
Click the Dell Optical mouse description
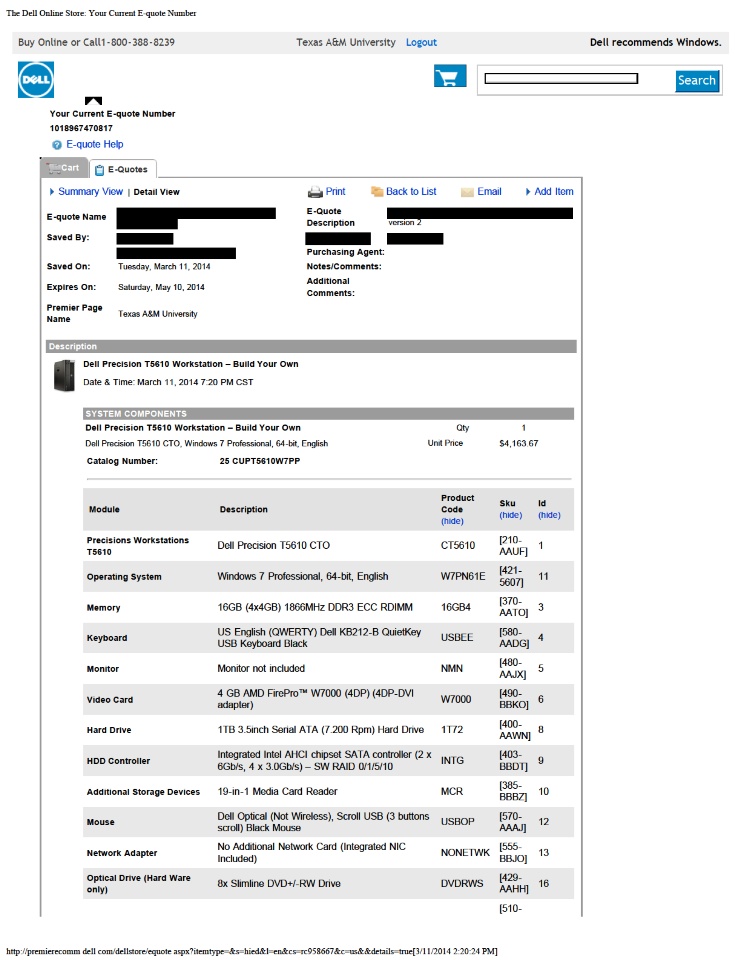(323, 822)
